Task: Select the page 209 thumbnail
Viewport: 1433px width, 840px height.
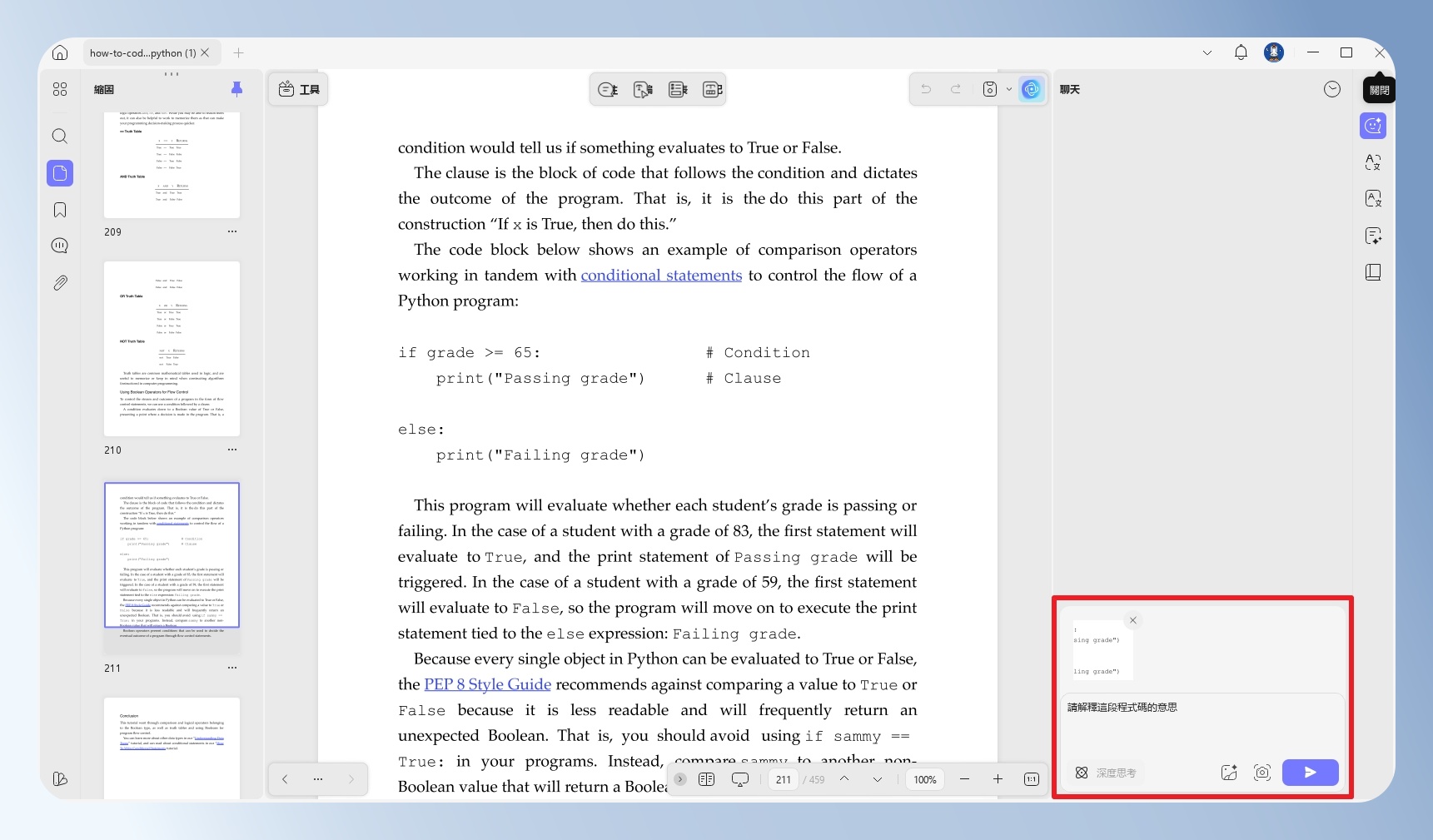Action: [x=172, y=165]
